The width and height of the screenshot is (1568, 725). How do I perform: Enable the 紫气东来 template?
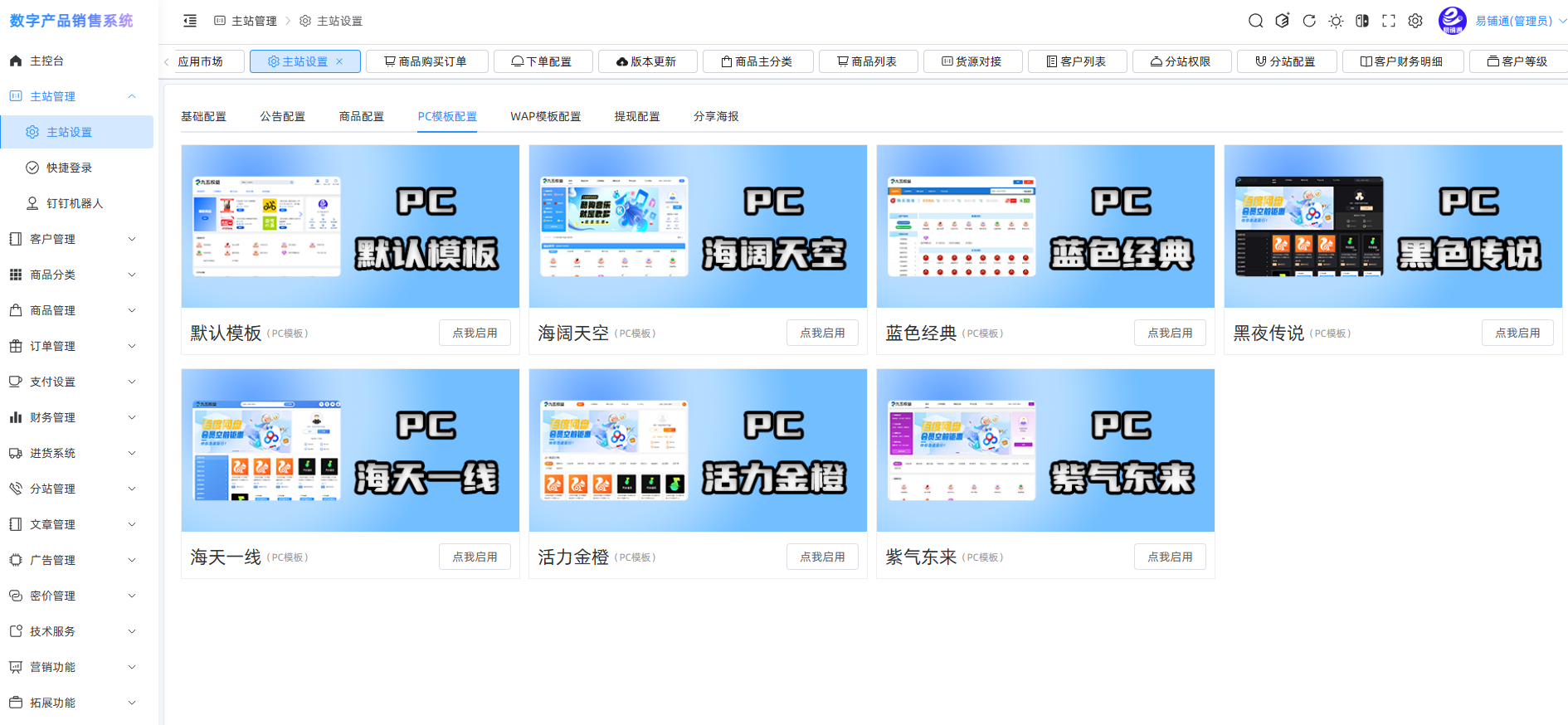1170,557
